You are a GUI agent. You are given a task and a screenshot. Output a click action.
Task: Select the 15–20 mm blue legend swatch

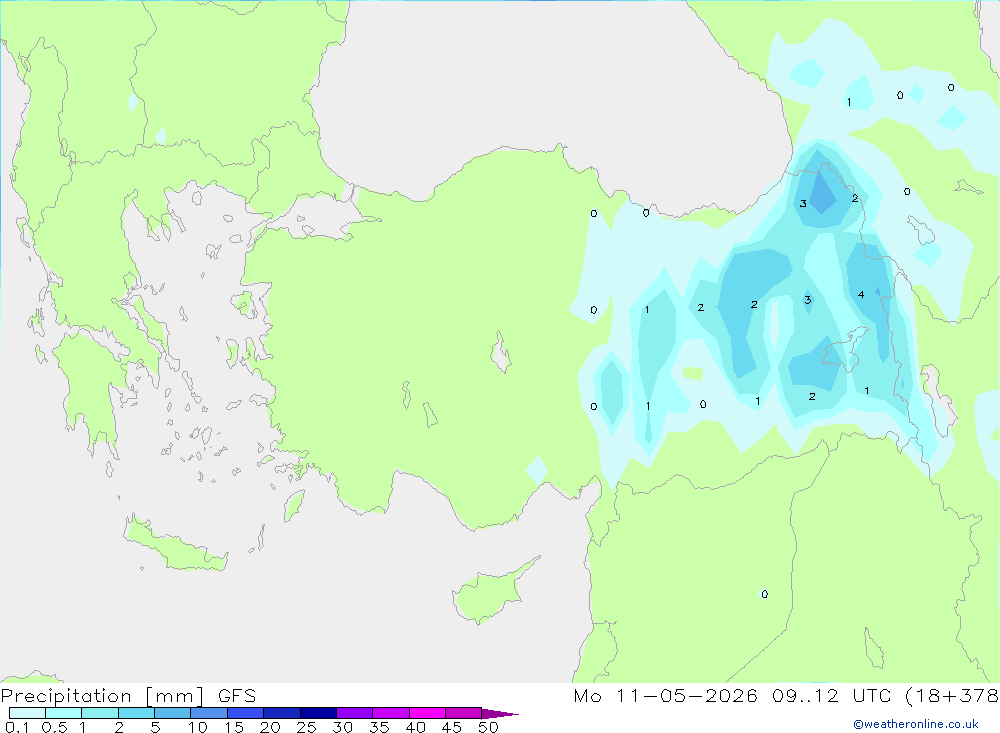[246, 713]
